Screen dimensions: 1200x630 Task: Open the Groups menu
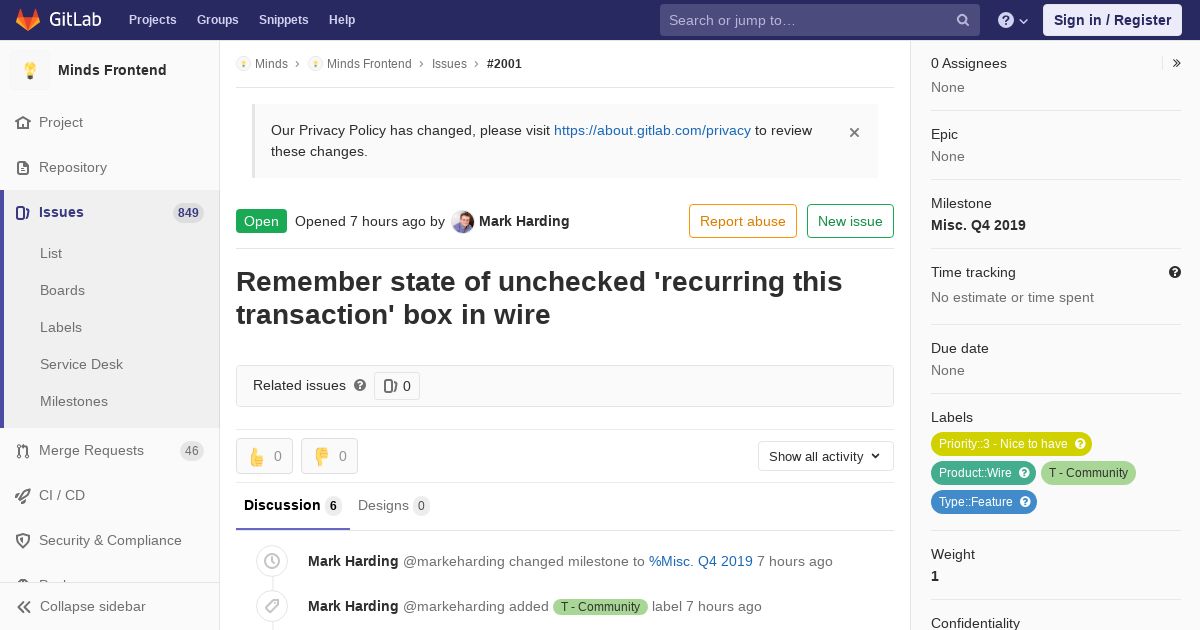(217, 20)
